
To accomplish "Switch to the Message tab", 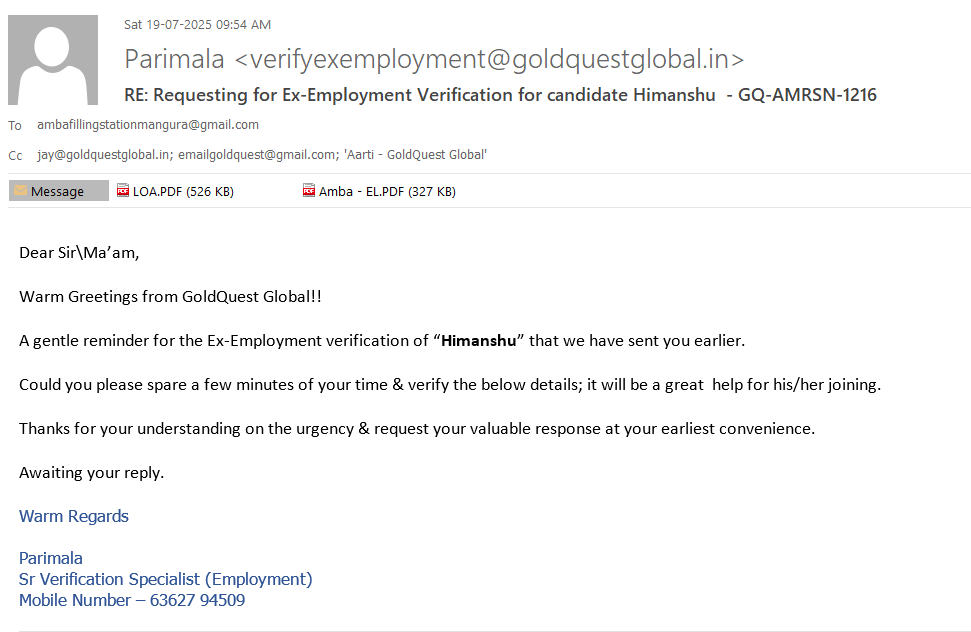I will click(58, 191).
